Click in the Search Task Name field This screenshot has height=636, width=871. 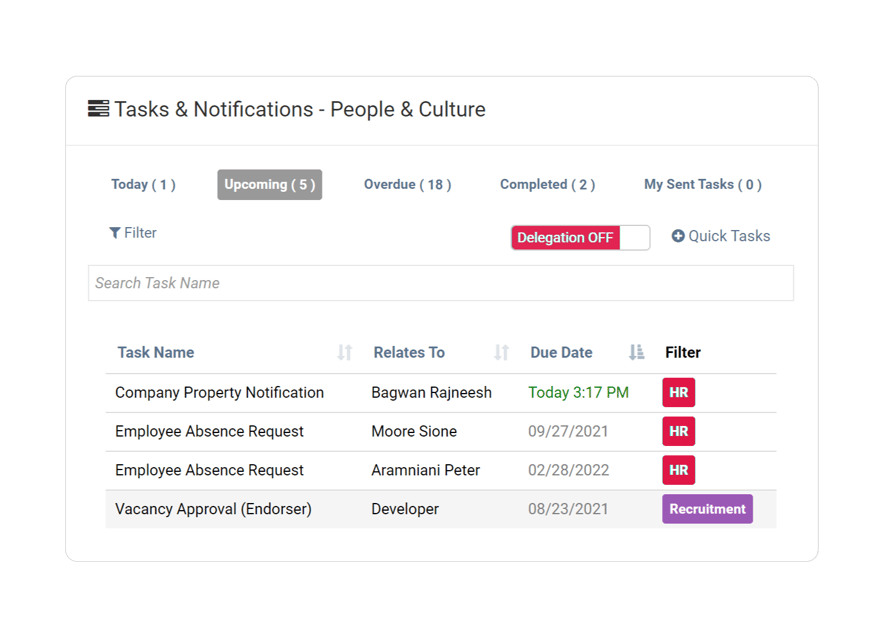point(440,283)
